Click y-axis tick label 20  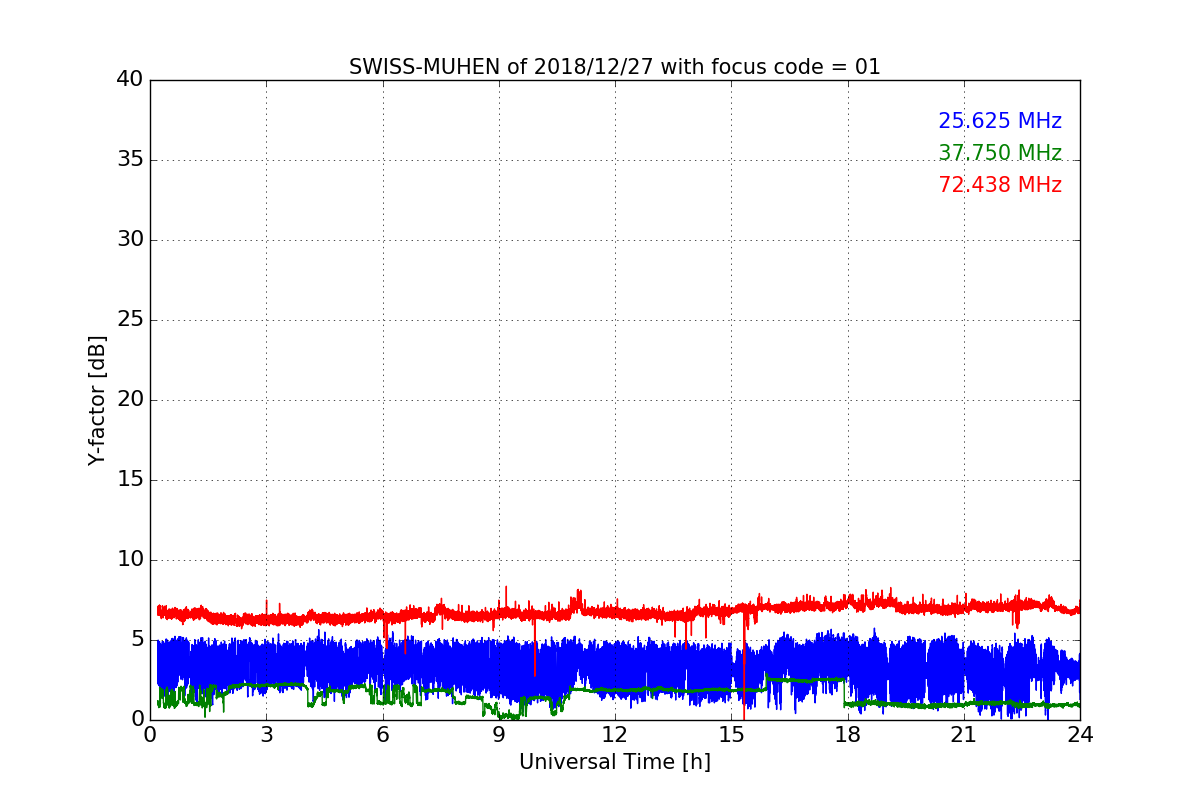pos(130,399)
